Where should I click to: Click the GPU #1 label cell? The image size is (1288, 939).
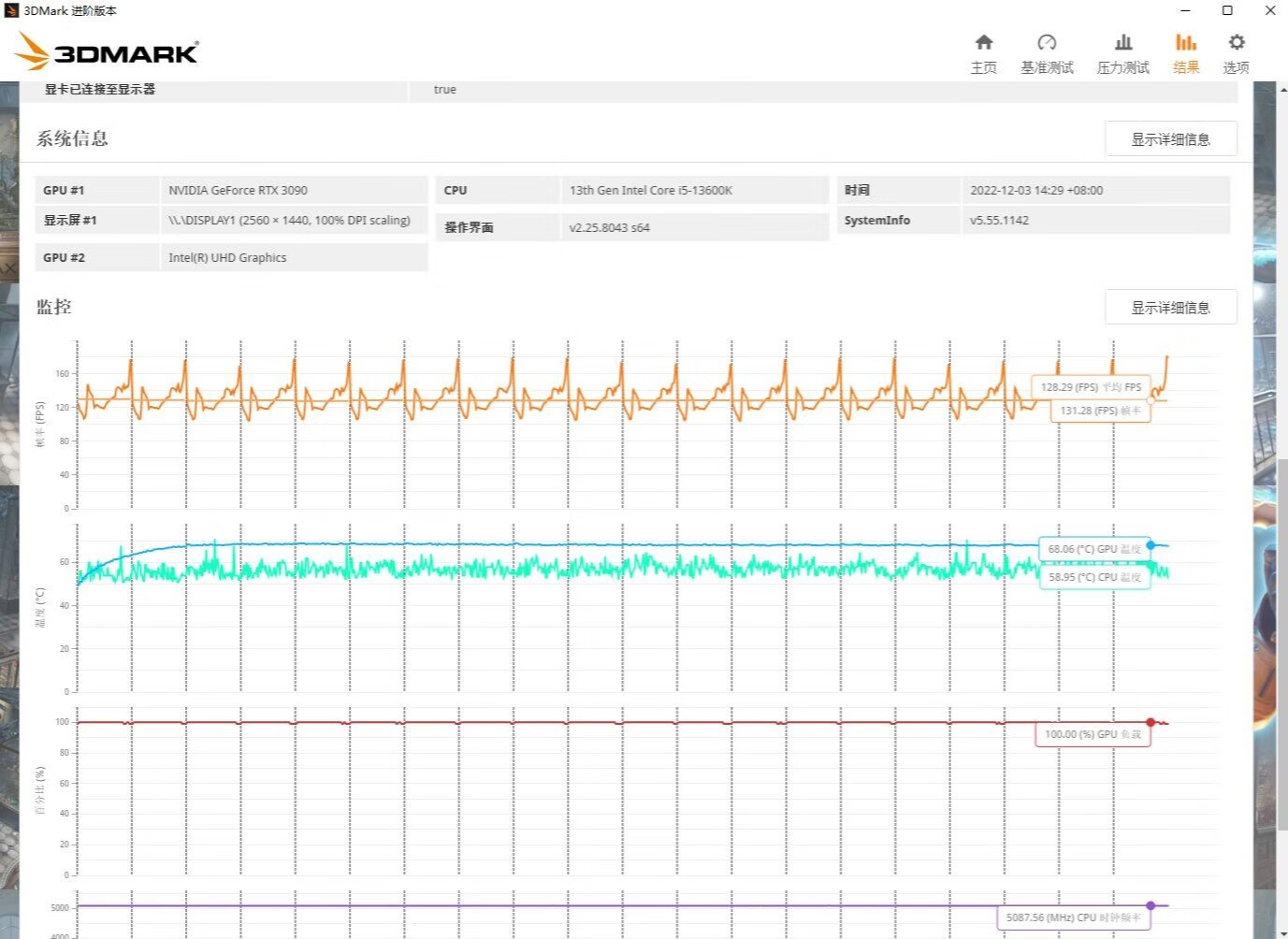point(97,190)
